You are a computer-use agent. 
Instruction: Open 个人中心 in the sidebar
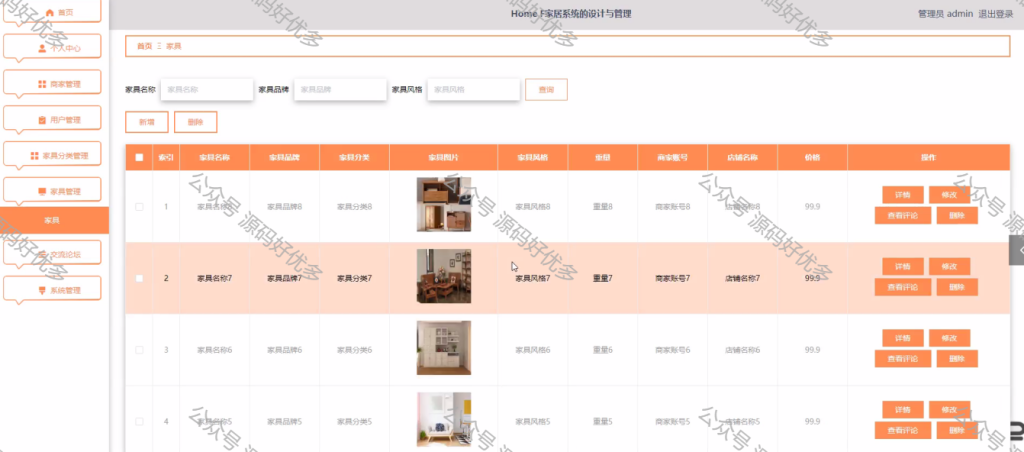point(52,47)
